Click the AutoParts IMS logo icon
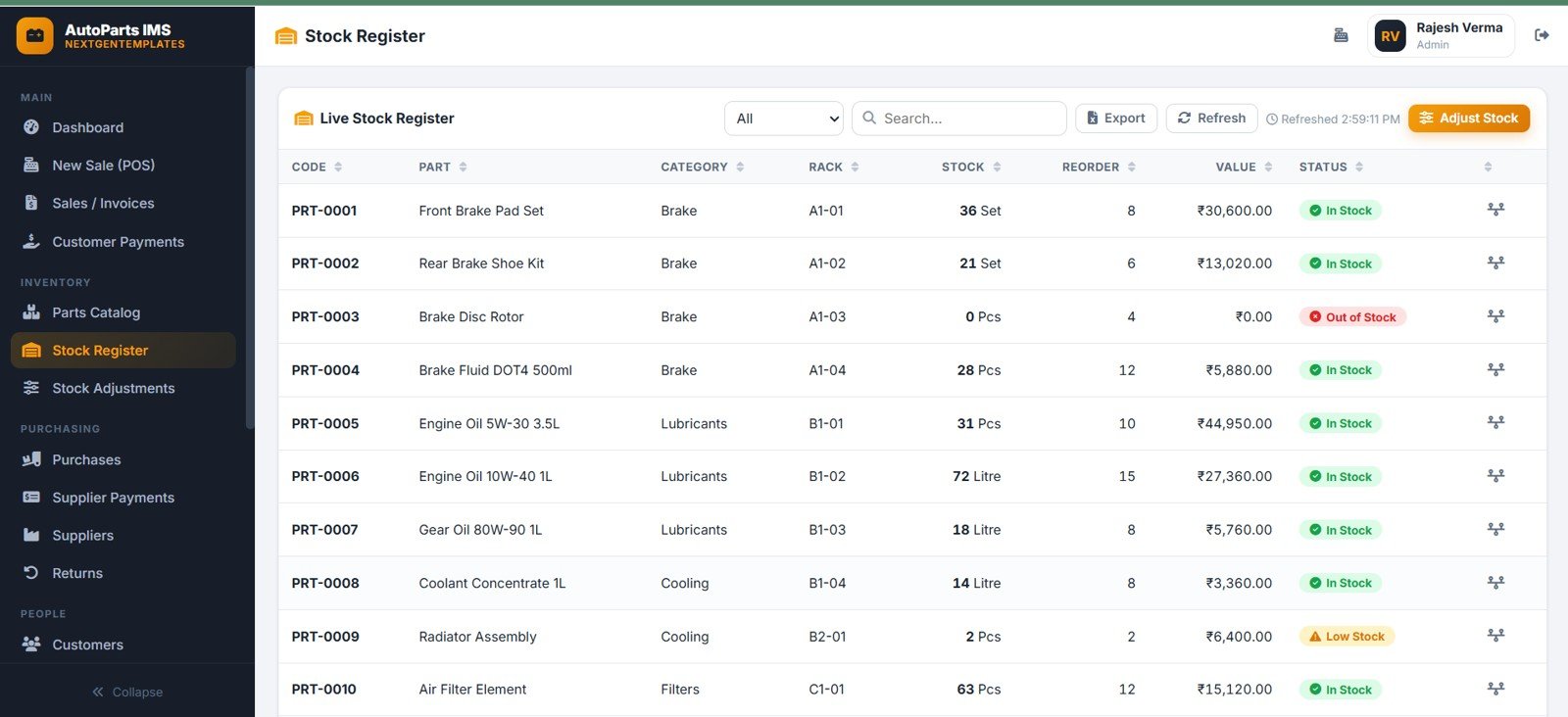This screenshot has height=717, width=1568. (x=35, y=35)
